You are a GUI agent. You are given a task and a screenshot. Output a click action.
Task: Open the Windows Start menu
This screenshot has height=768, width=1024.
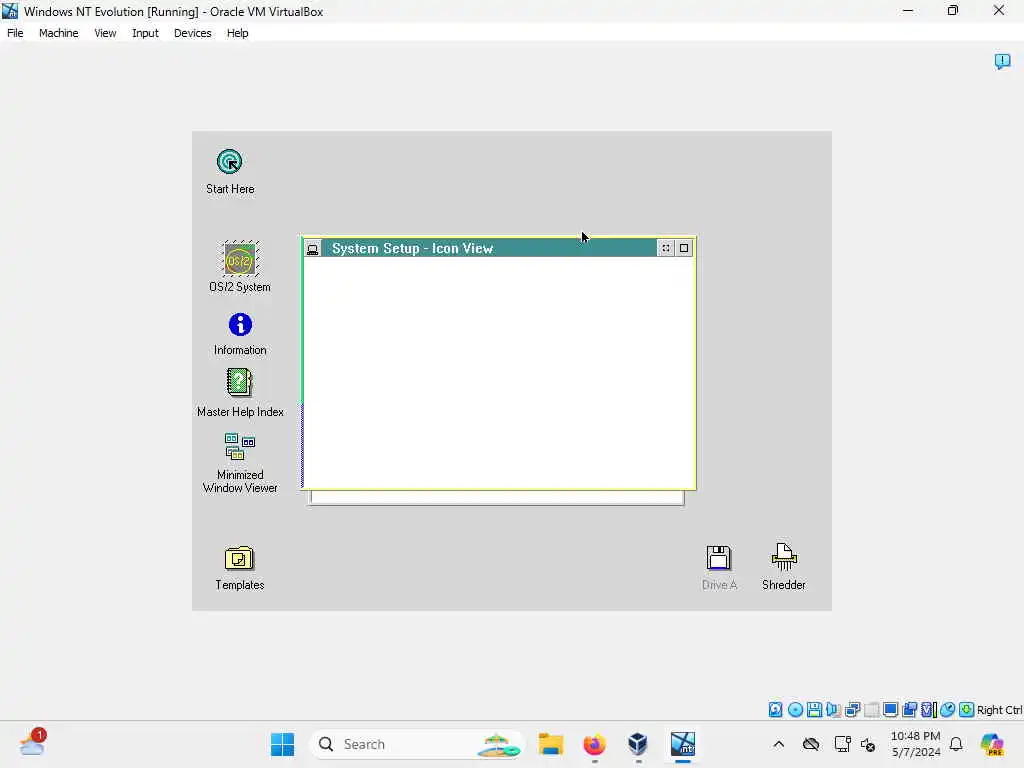(283, 744)
